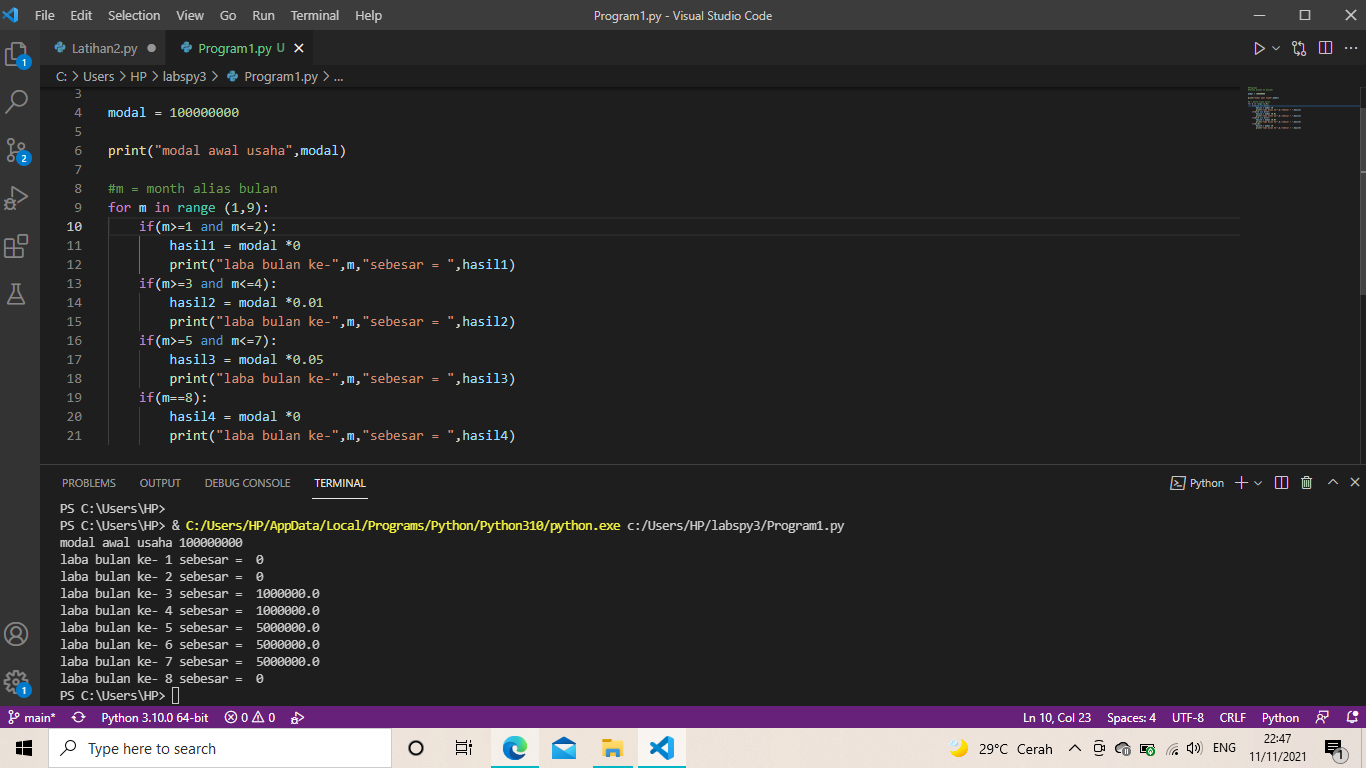
Task: Click Ln 10, Col 23 status item
Action: [x=1057, y=718]
